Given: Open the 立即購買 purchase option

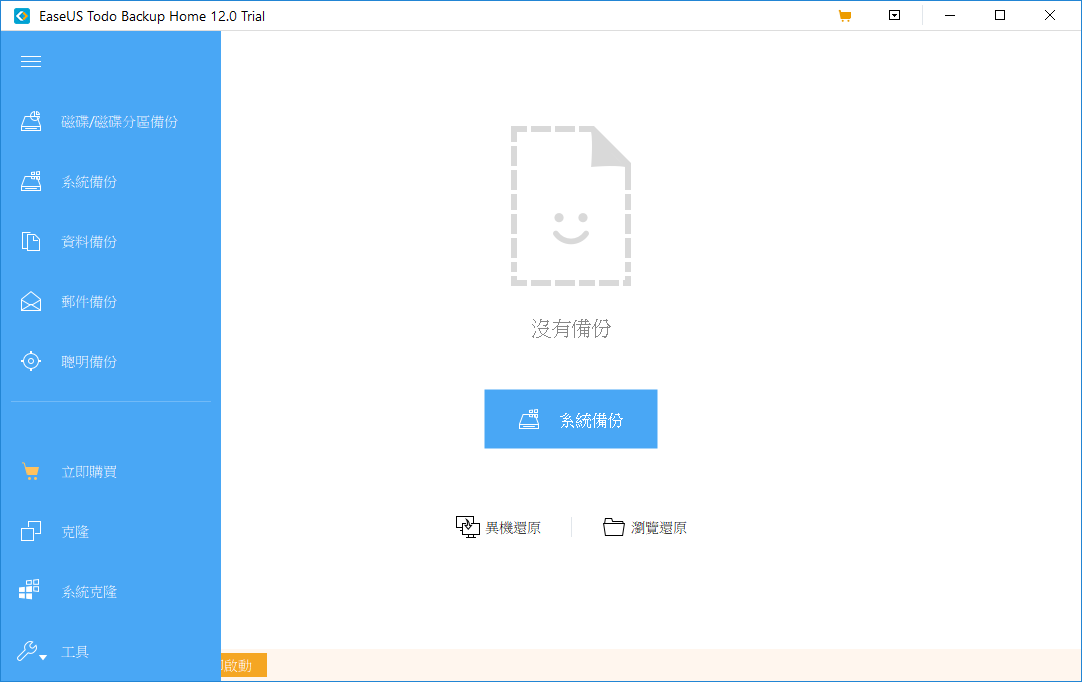Looking at the screenshot, I should pyautogui.click(x=89, y=472).
